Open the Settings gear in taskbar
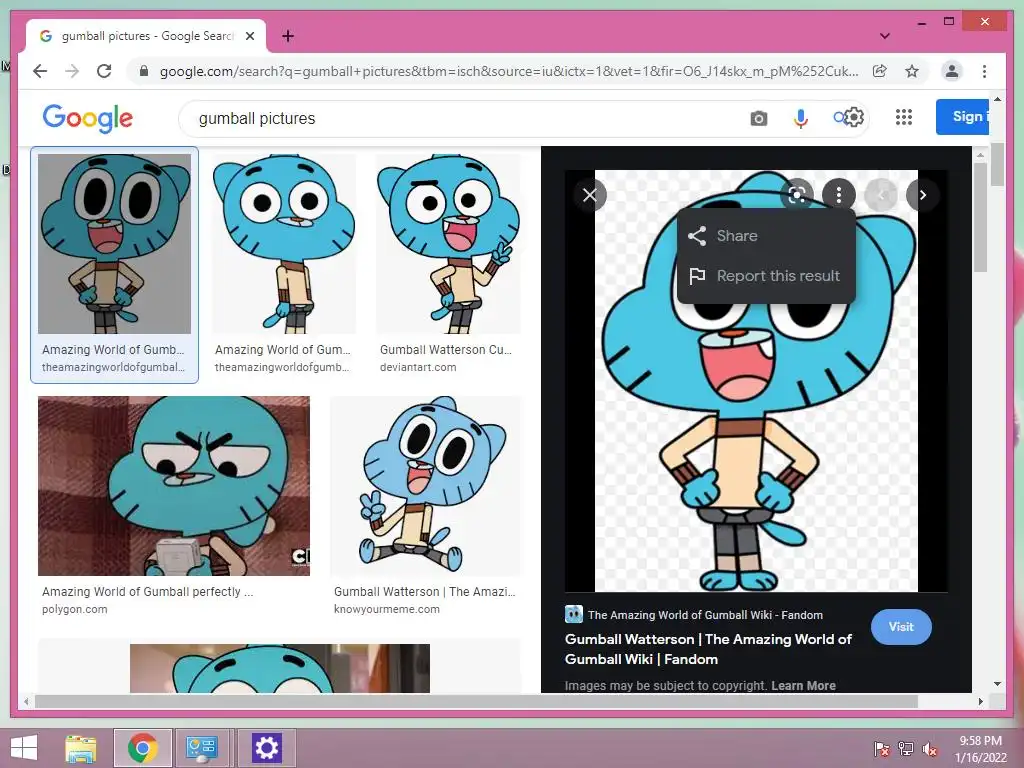Screen dimensions: 1024x768 click(x=266, y=748)
